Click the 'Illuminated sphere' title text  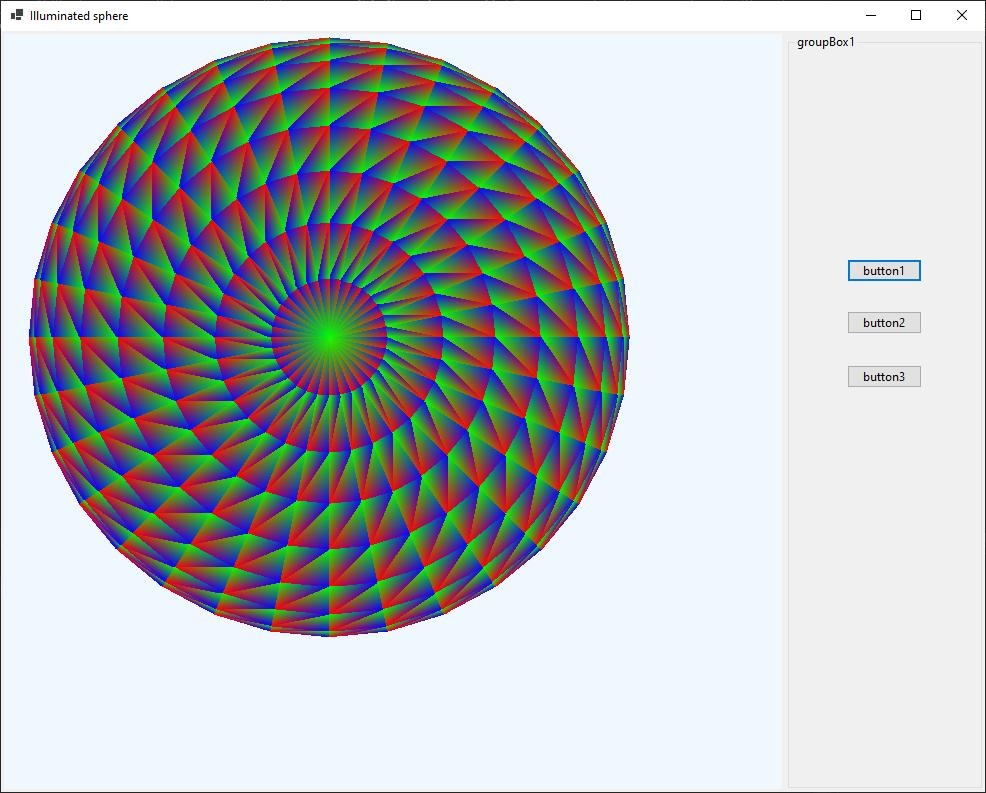(x=79, y=16)
